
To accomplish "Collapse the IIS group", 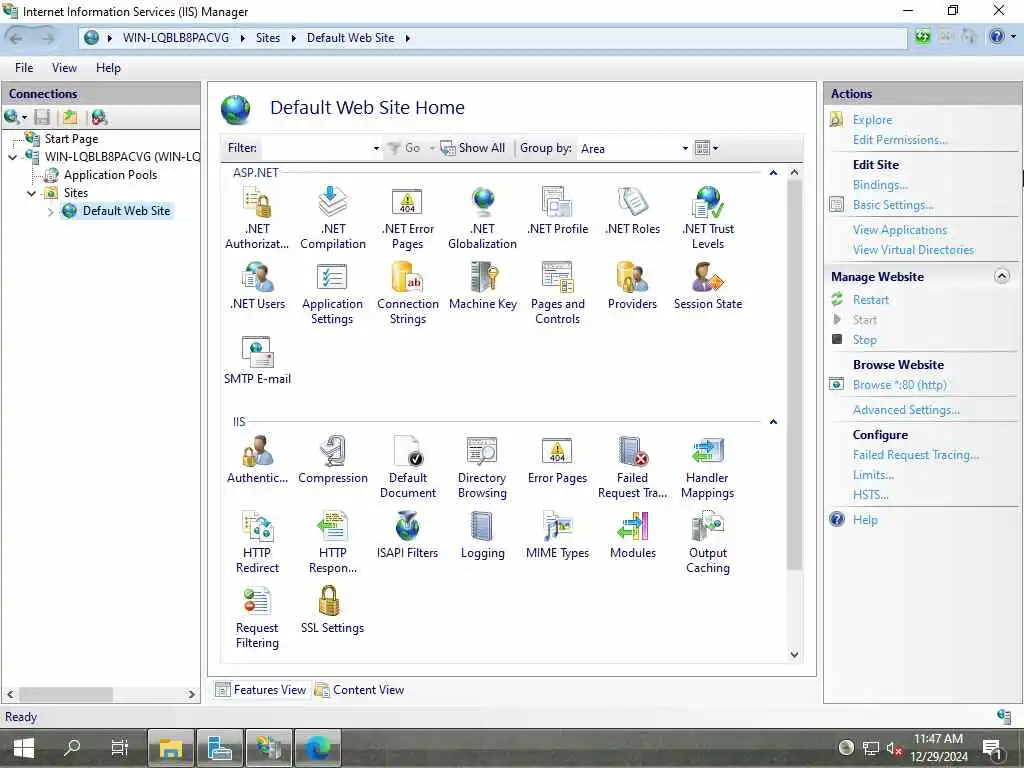I will pos(773,422).
